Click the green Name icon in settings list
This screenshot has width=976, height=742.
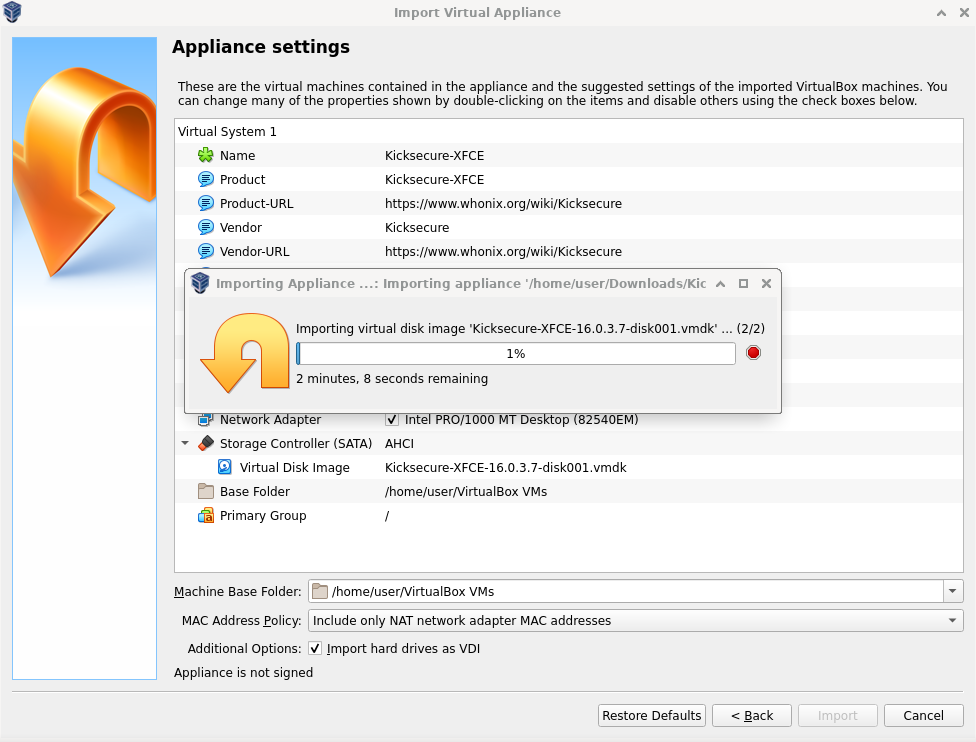(205, 155)
